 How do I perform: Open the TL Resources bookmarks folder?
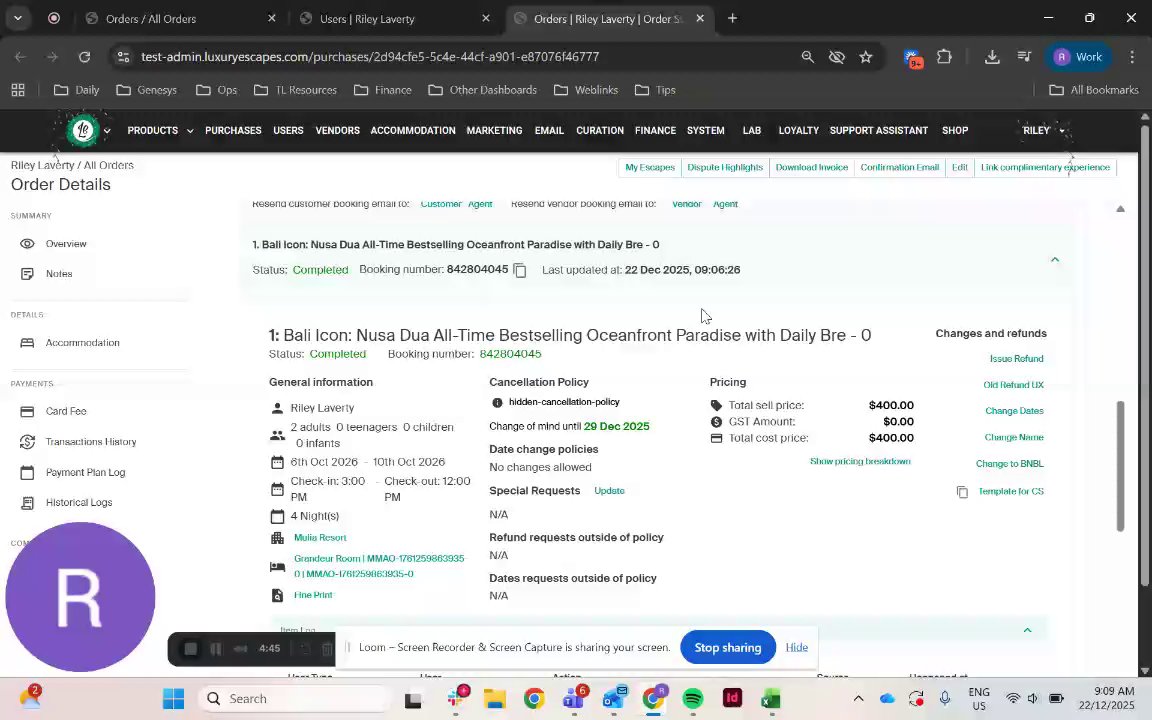click(295, 90)
